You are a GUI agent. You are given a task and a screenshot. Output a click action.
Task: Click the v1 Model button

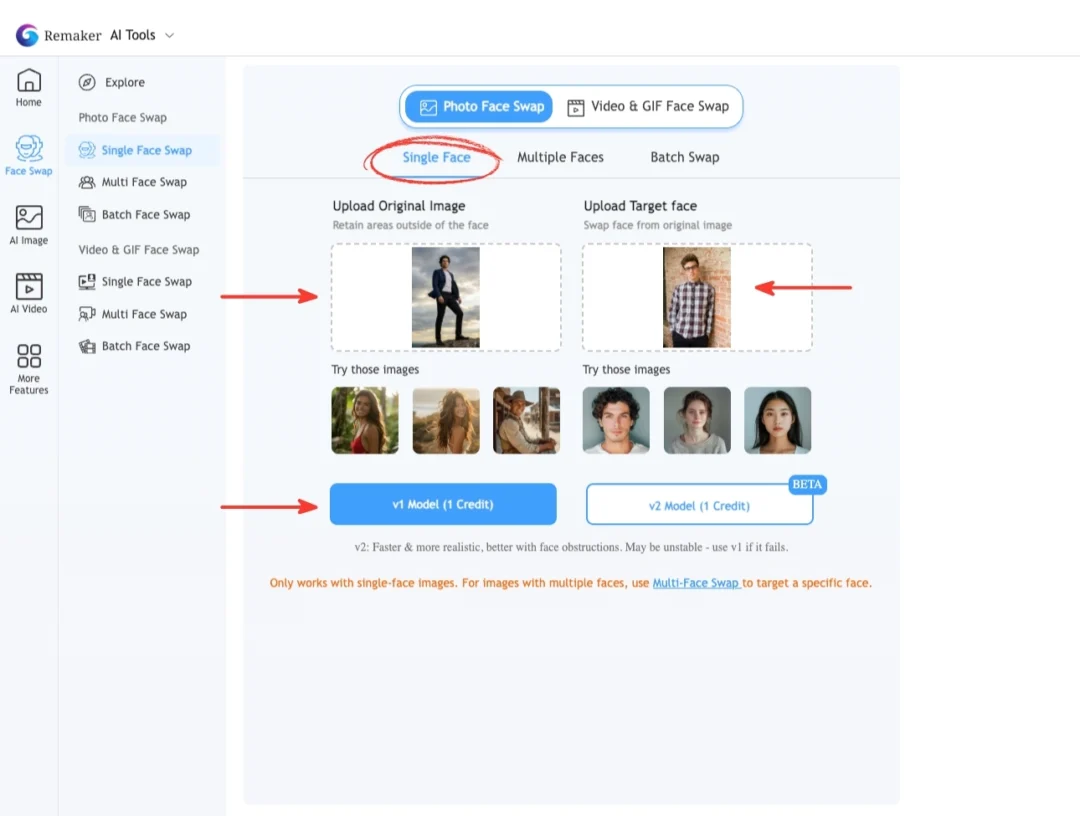coord(442,504)
